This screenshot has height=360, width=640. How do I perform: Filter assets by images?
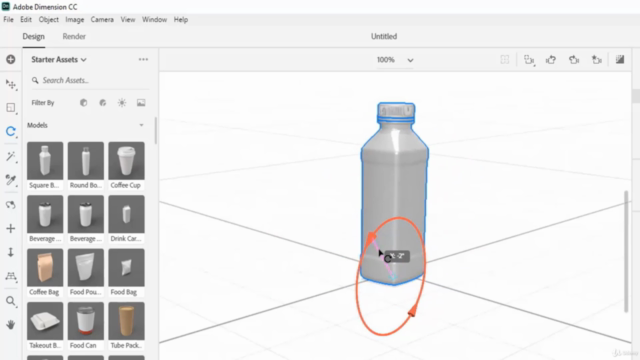click(x=141, y=103)
